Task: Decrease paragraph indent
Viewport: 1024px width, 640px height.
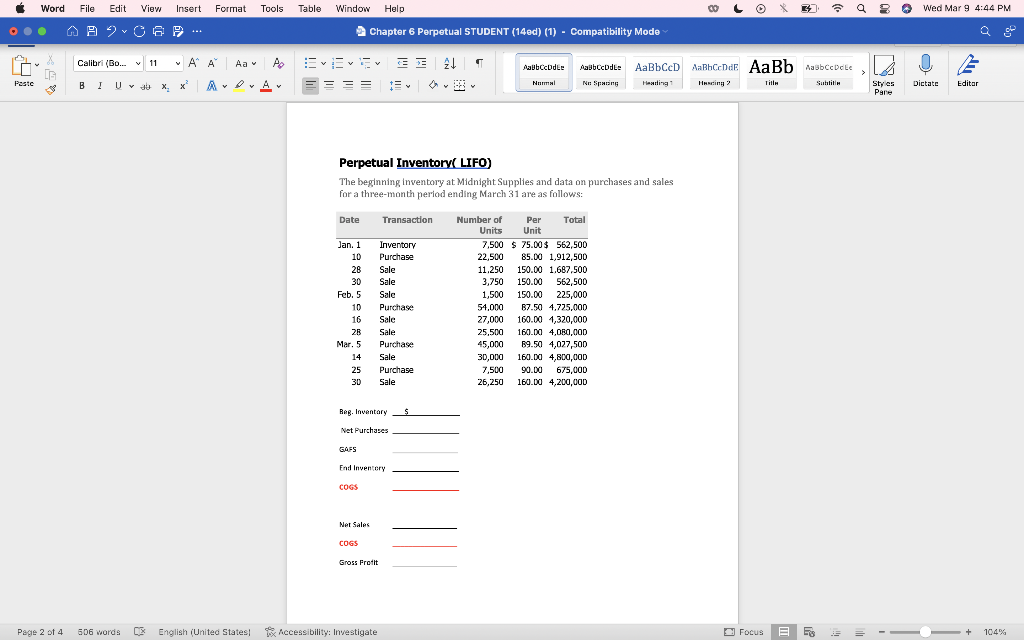Action: point(402,63)
